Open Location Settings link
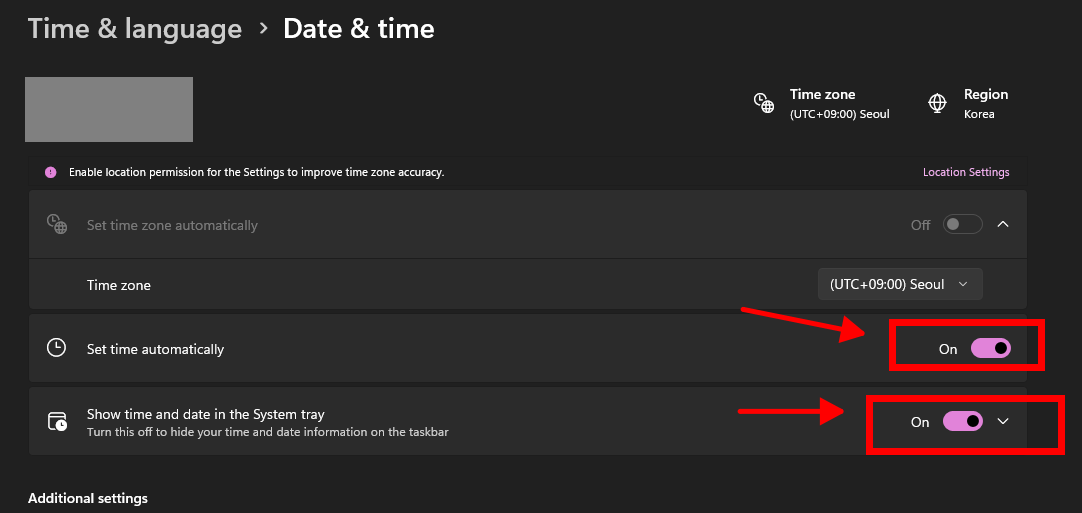This screenshot has width=1082, height=513. click(x=965, y=172)
